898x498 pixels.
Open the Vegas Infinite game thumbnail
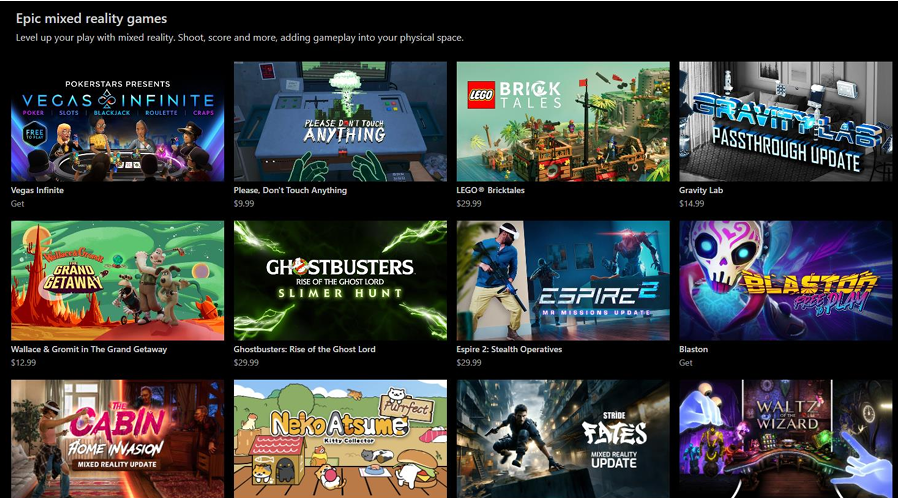pos(117,122)
